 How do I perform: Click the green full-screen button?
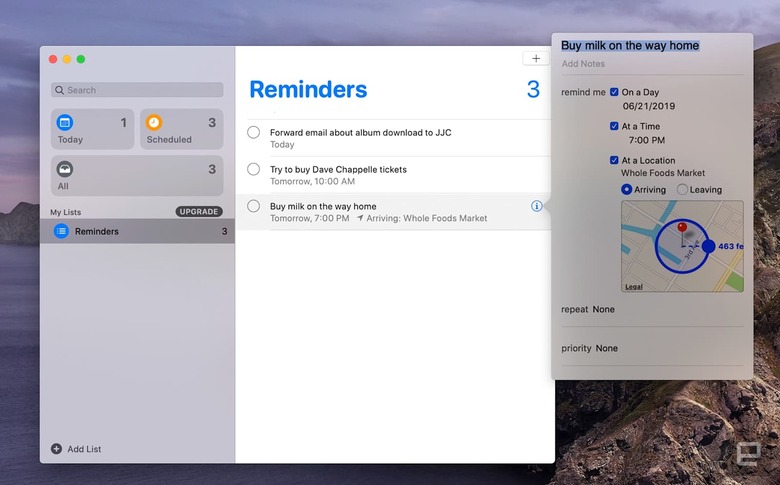click(81, 59)
